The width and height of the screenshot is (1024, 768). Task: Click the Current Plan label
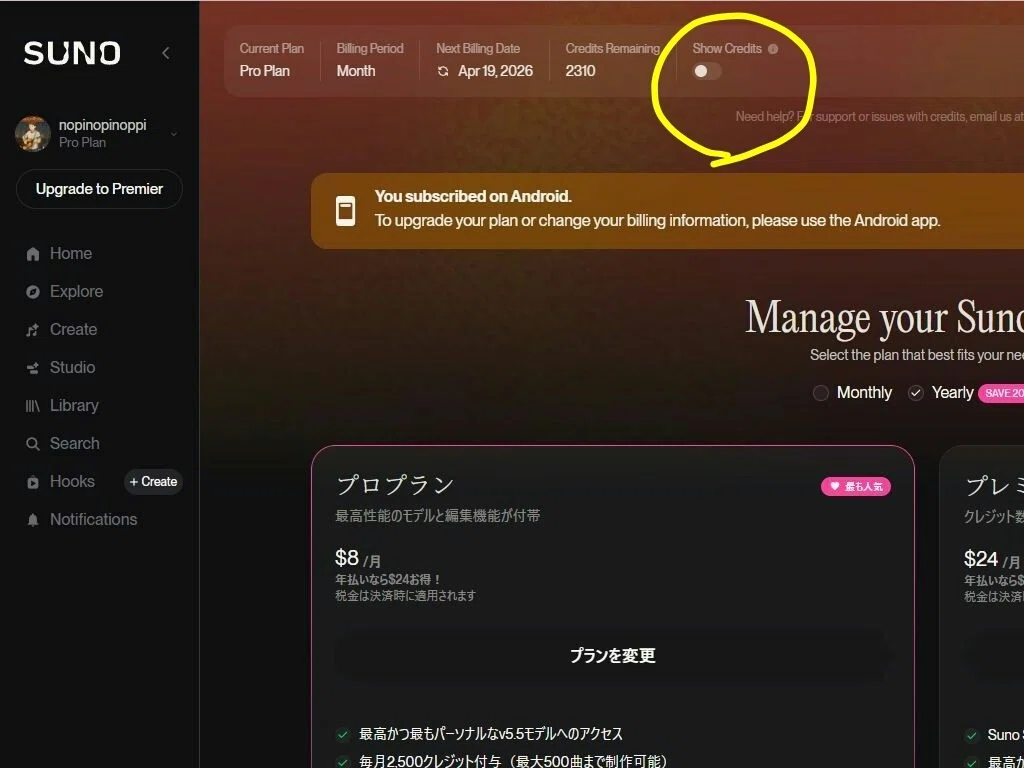(x=272, y=48)
